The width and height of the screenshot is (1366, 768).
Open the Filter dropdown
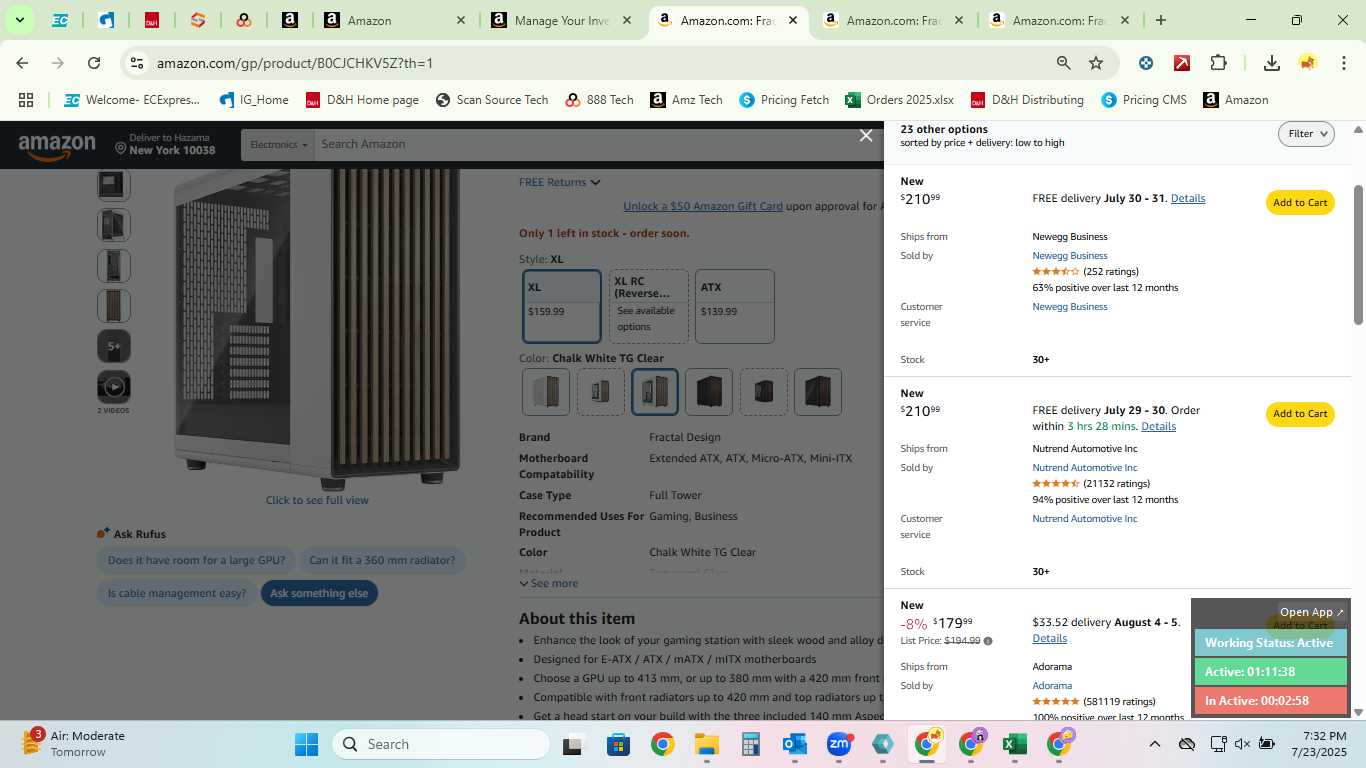[1306, 134]
